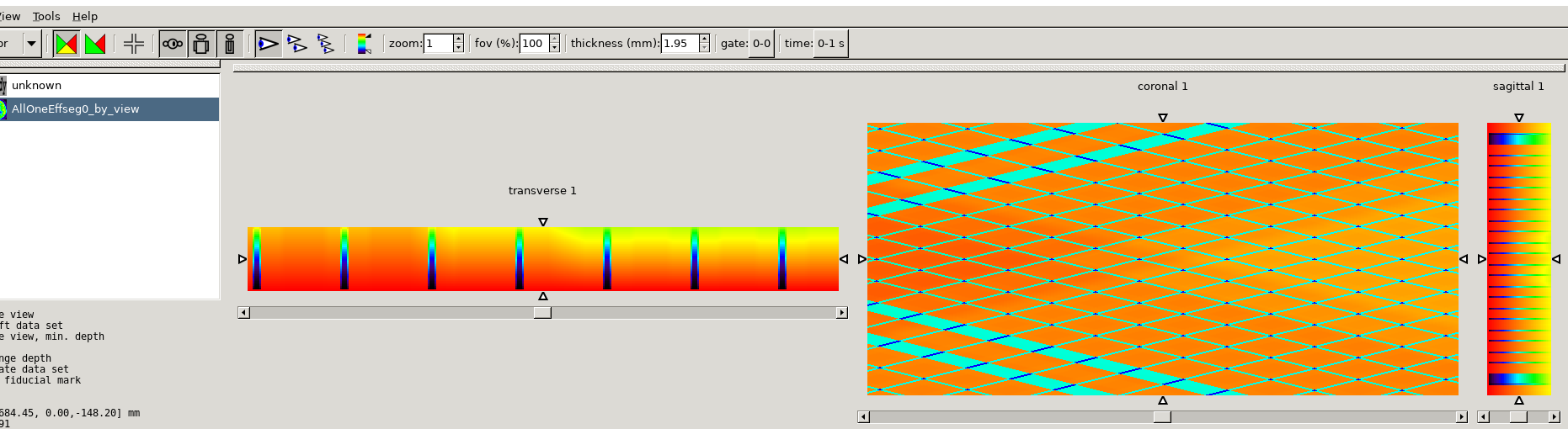Select AllOneEffseg0_by_view data set row

(109, 109)
